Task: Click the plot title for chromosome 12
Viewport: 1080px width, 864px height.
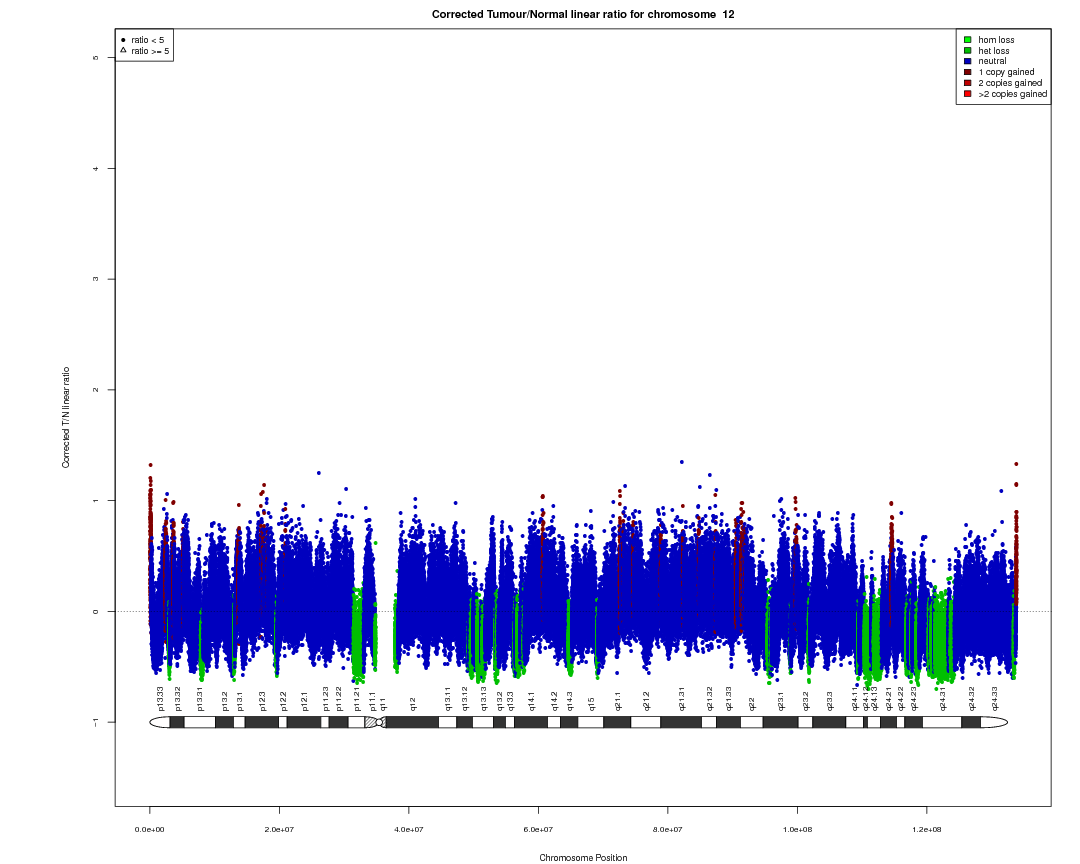Action: click(x=583, y=14)
